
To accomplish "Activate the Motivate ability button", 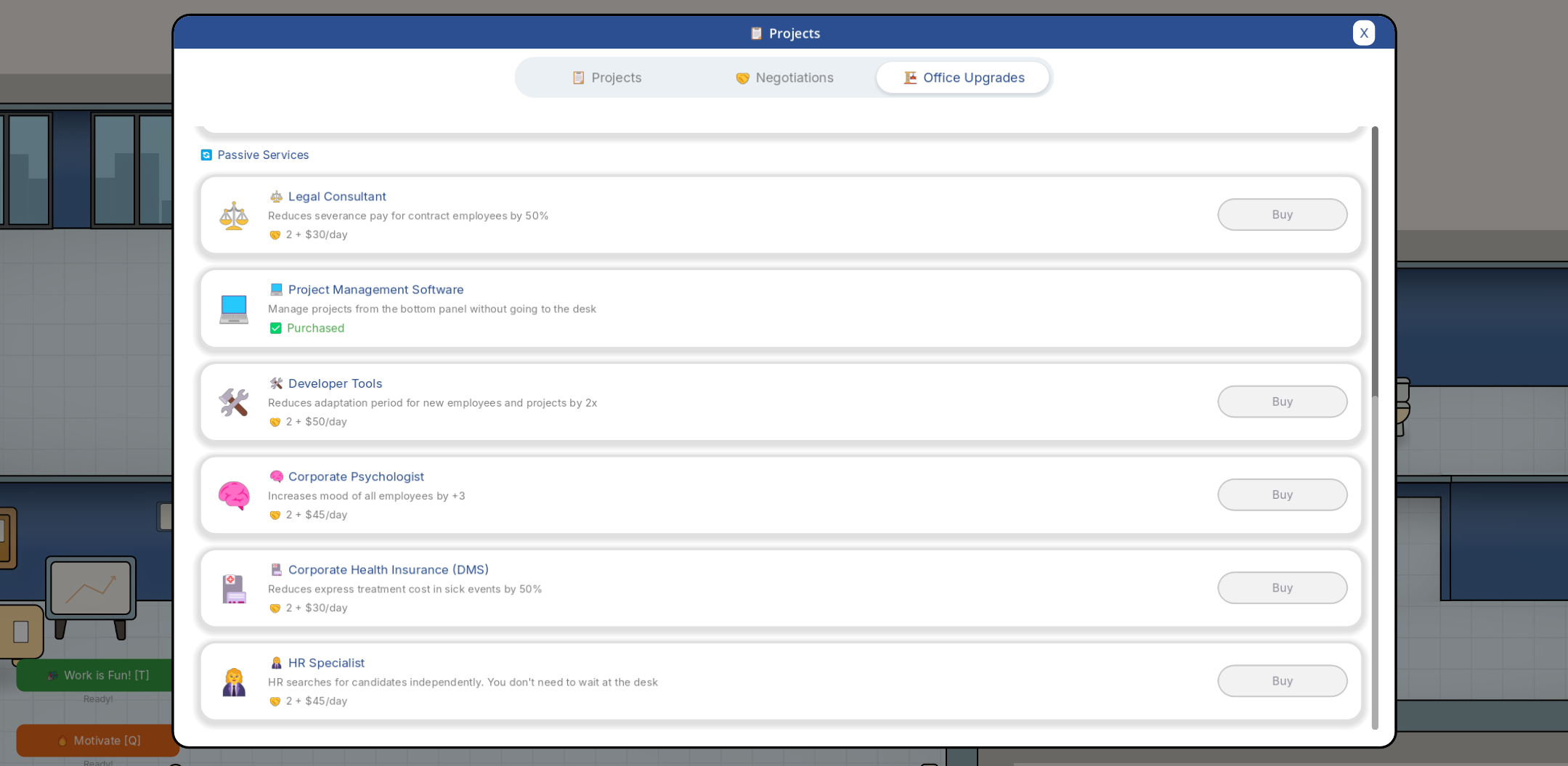I will point(97,741).
